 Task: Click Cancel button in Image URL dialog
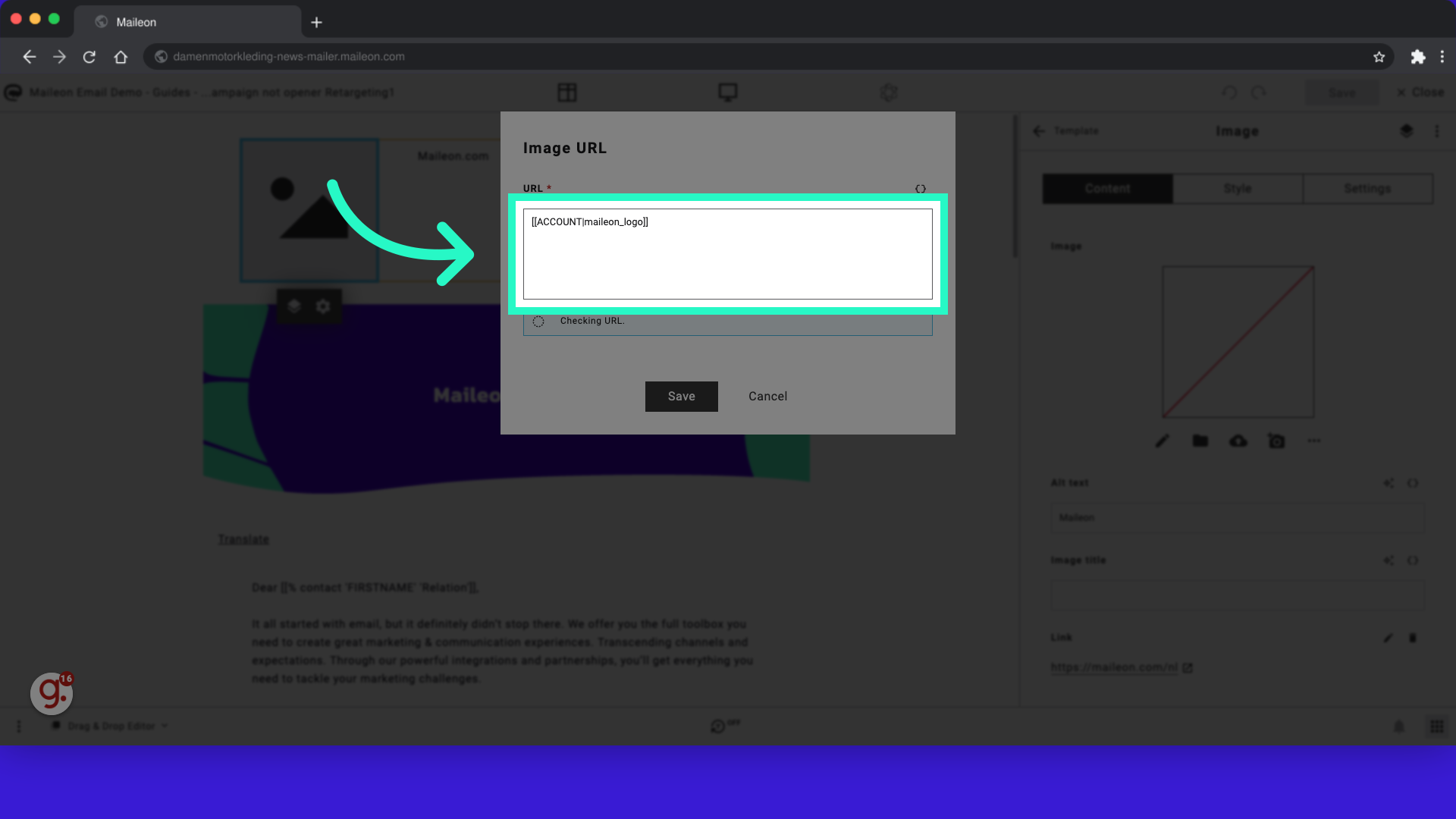coord(768,396)
